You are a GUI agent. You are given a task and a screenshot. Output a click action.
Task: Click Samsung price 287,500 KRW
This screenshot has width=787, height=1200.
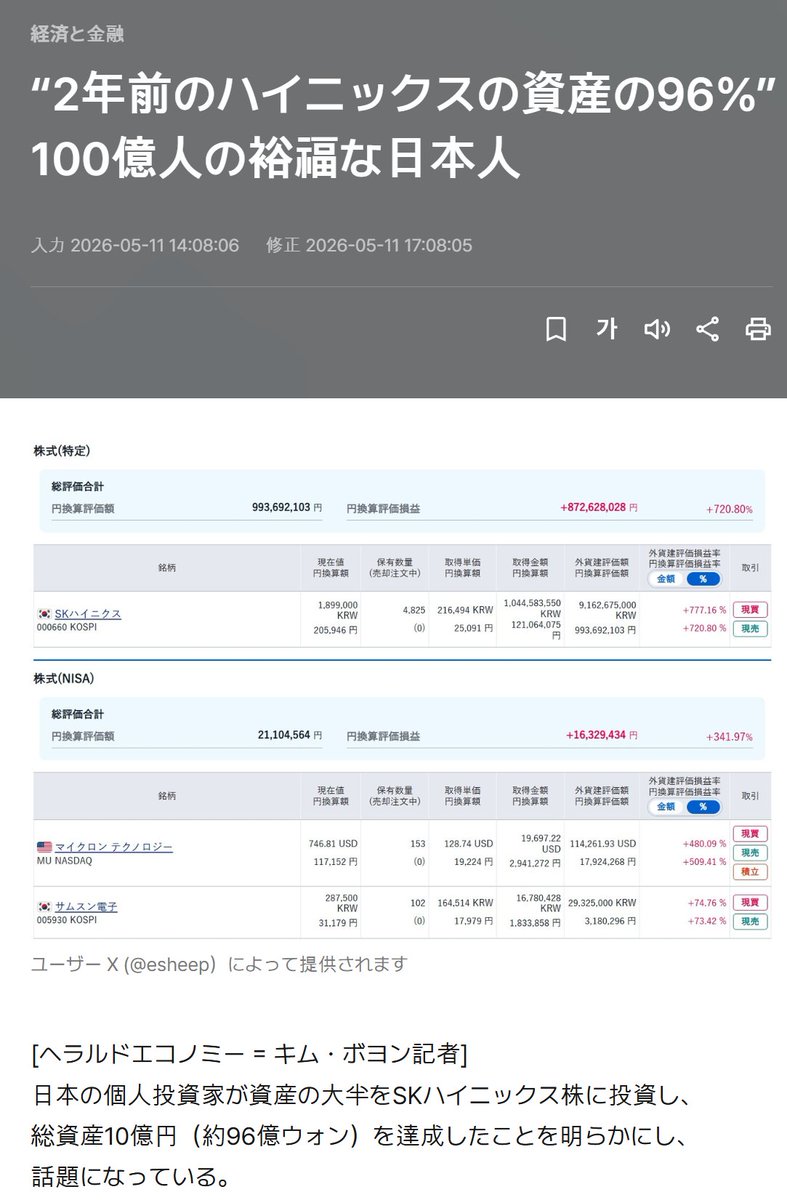(341, 904)
